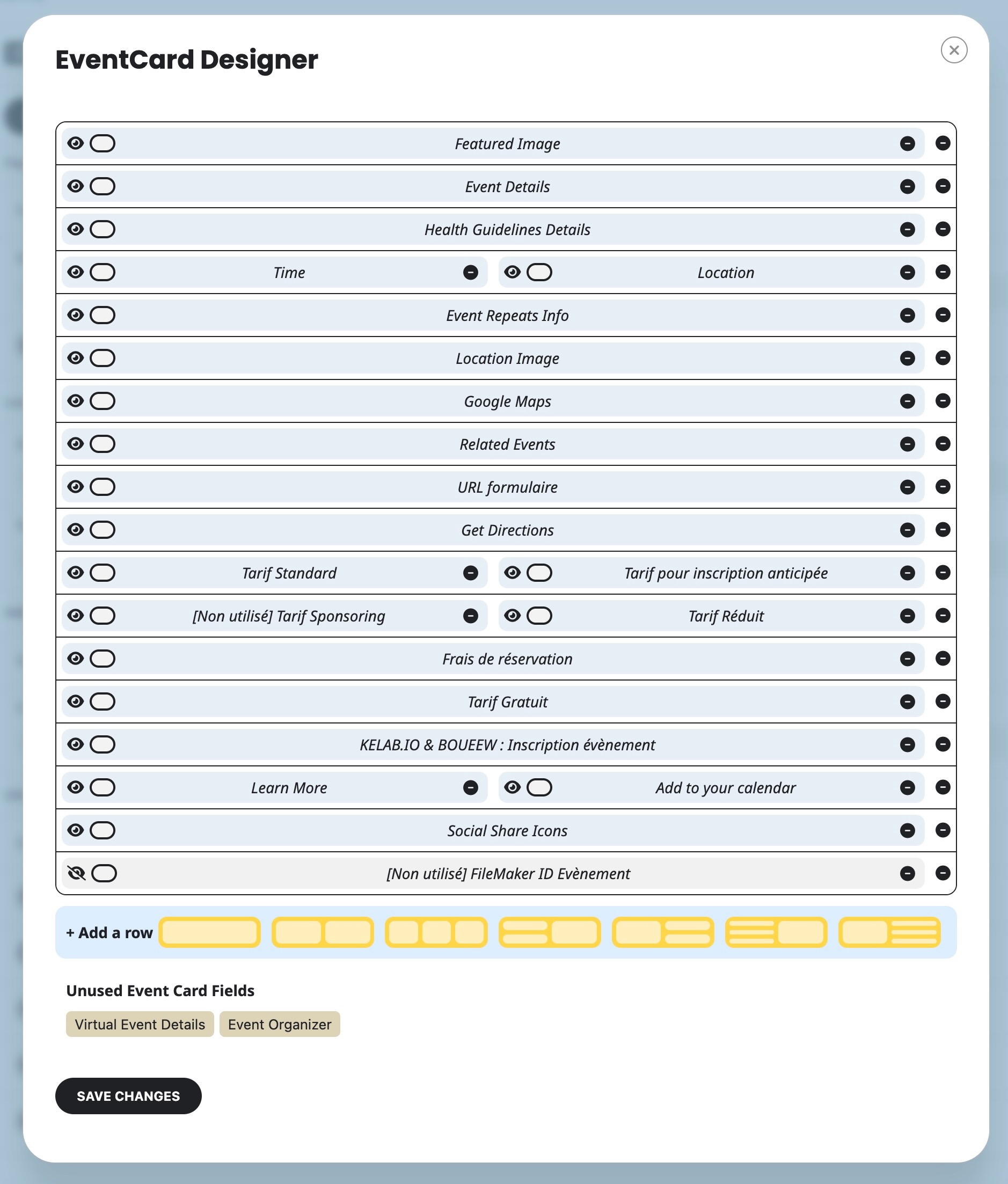Close the EventCard Designer dialog

pos(954,50)
